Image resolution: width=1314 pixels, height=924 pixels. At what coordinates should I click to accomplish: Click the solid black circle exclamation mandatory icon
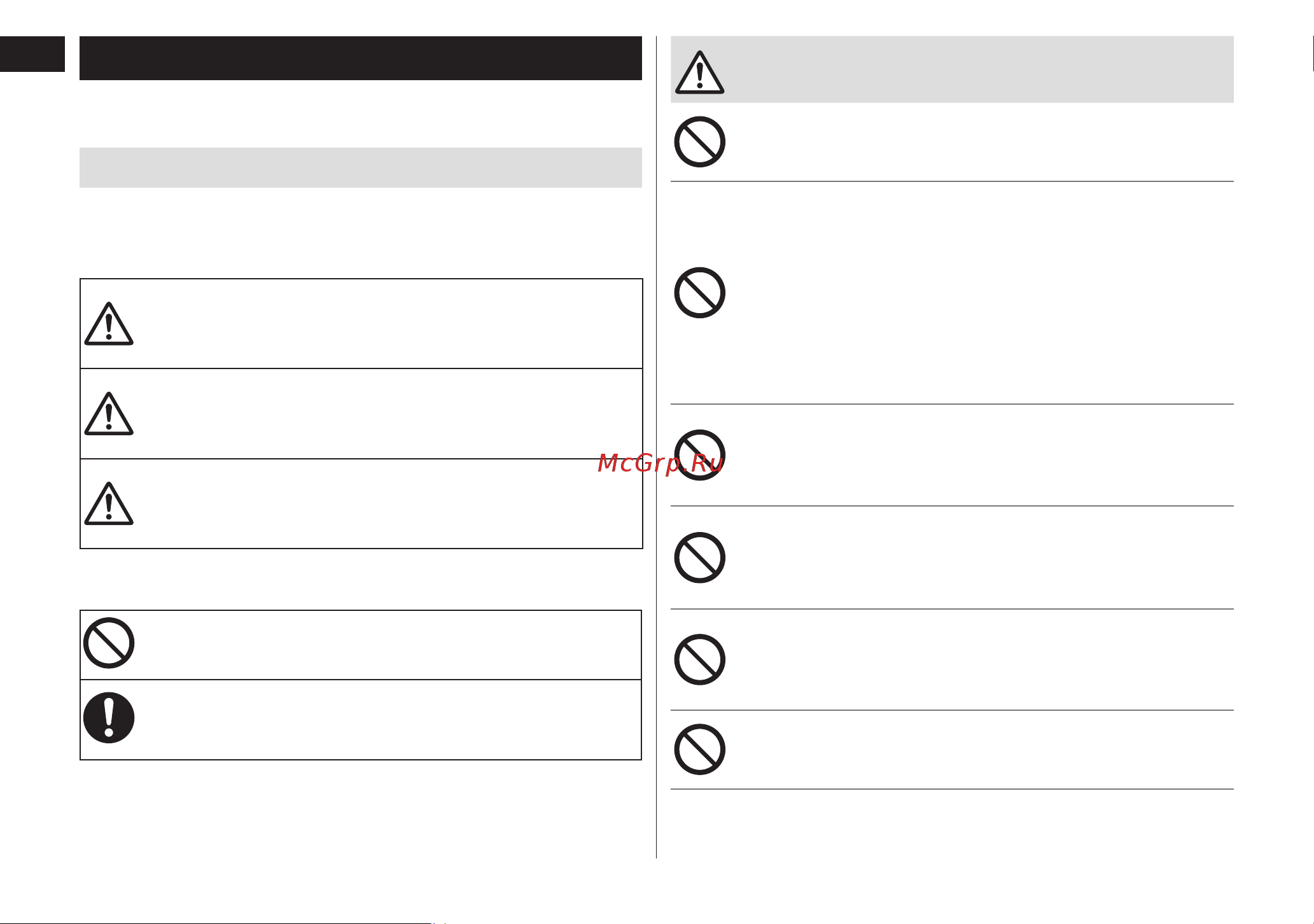tap(109, 718)
